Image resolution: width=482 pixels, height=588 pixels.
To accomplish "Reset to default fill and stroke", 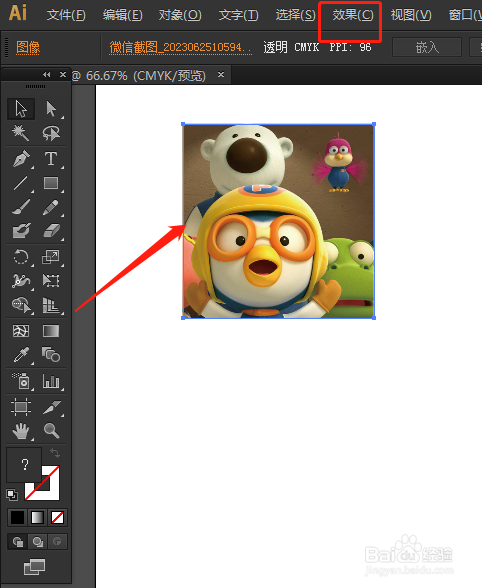I will click(x=12, y=495).
